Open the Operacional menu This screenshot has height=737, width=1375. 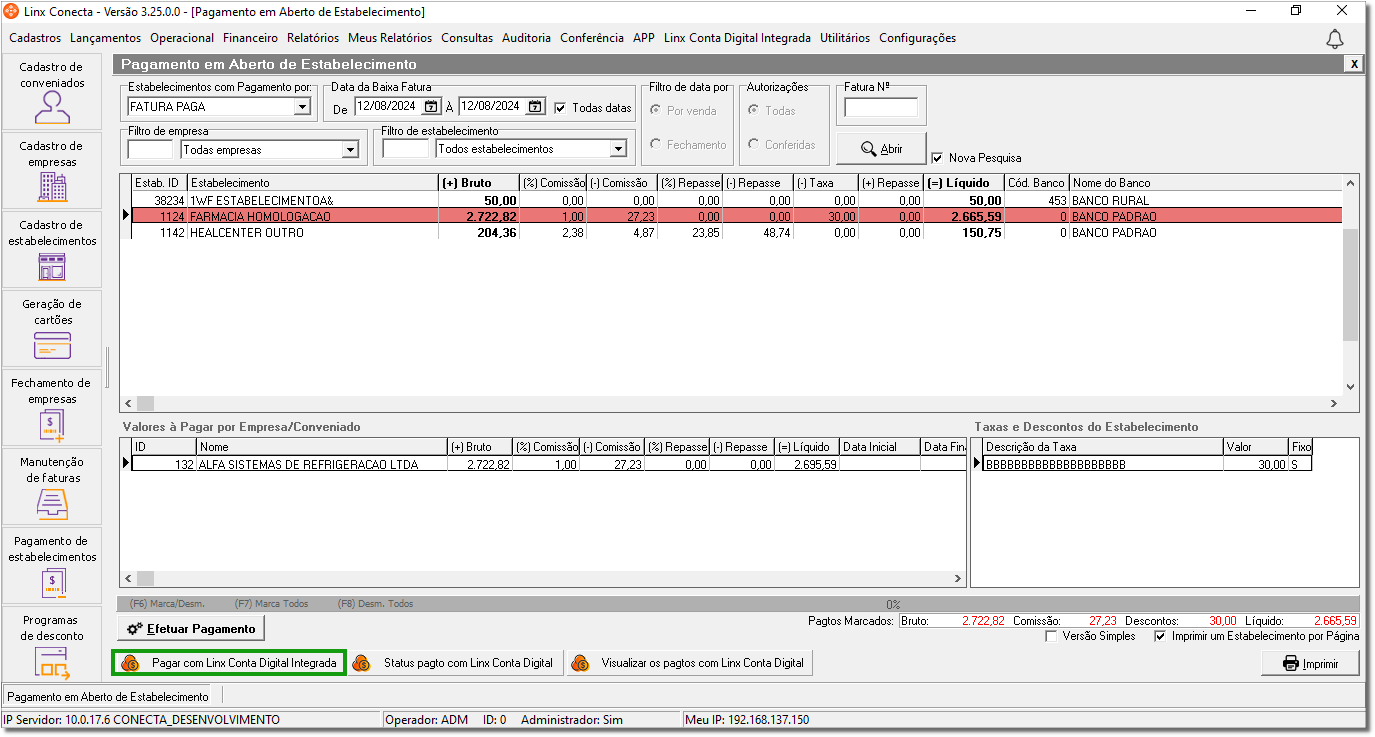[182, 38]
